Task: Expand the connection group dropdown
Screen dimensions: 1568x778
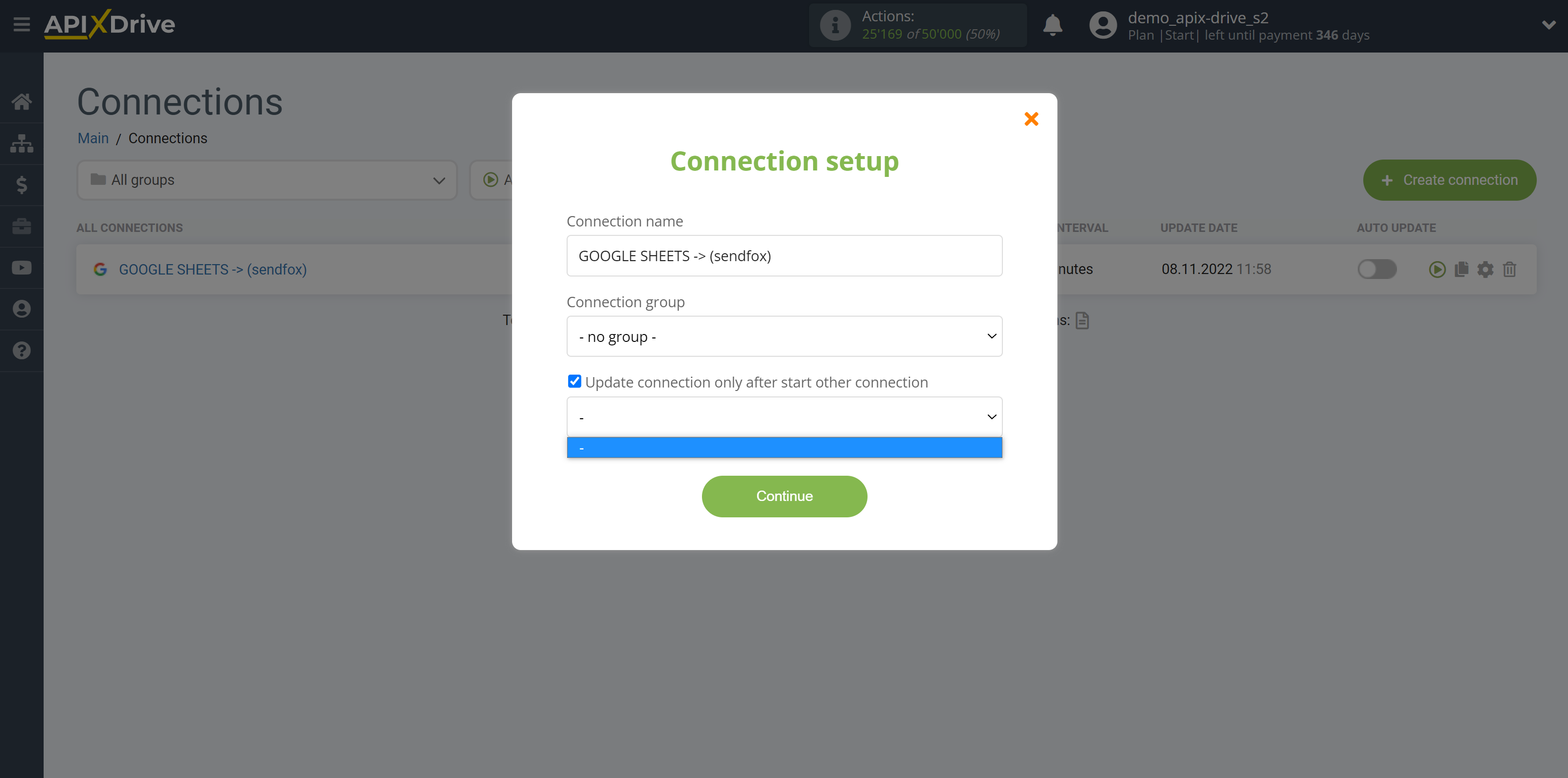Action: tap(784, 336)
